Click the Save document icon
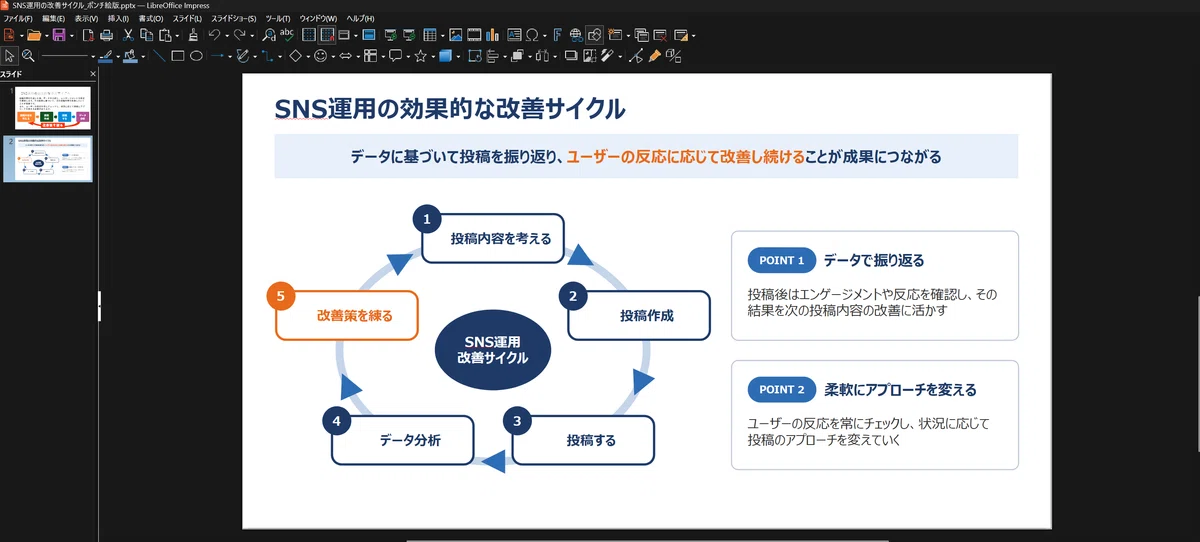Image resolution: width=1200 pixels, height=542 pixels. pyautogui.click(x=59, y=35)
